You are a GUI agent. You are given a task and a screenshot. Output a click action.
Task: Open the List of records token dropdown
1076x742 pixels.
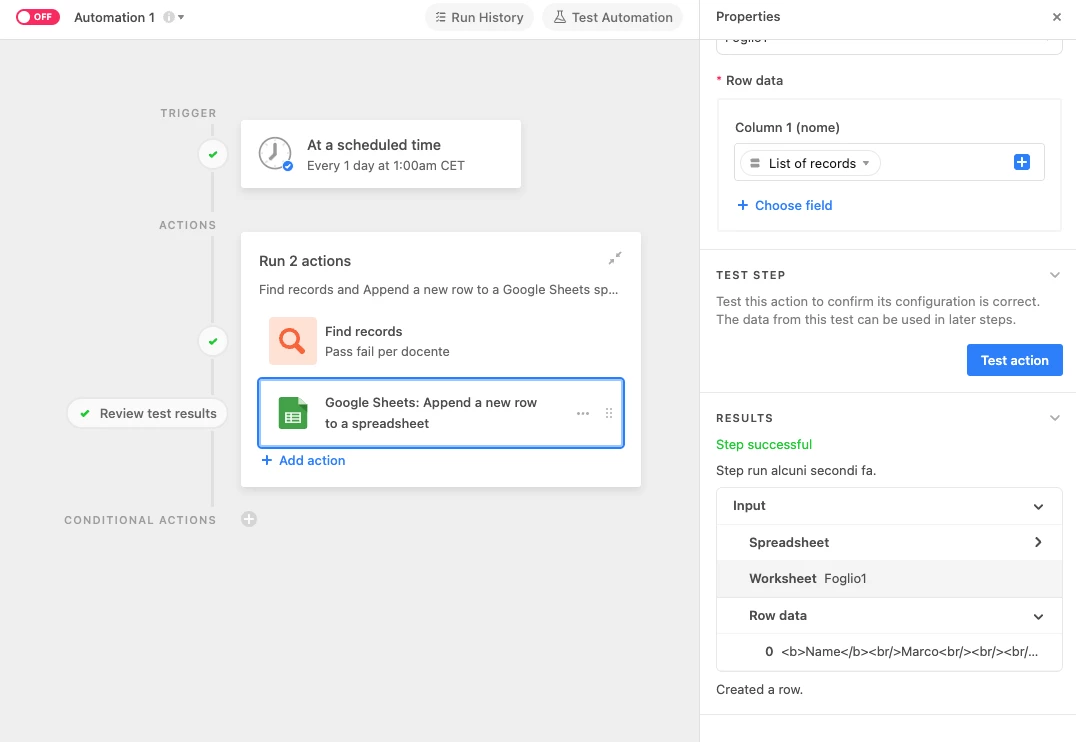pos(866,163)
